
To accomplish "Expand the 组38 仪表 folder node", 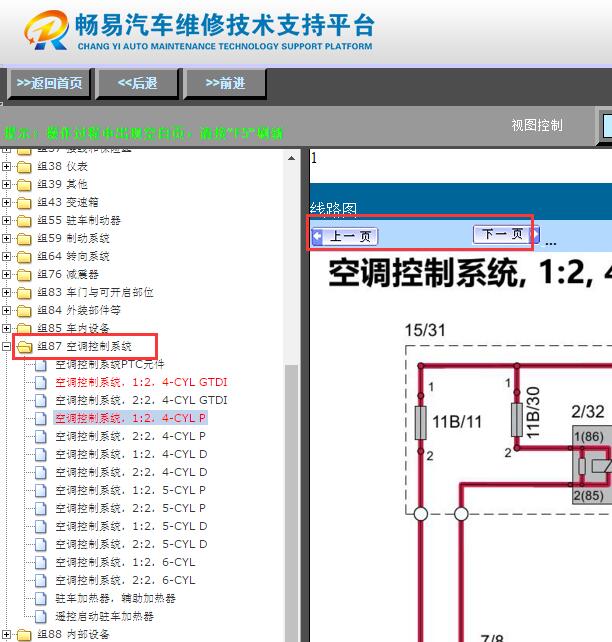I will [x=6, y=166].
